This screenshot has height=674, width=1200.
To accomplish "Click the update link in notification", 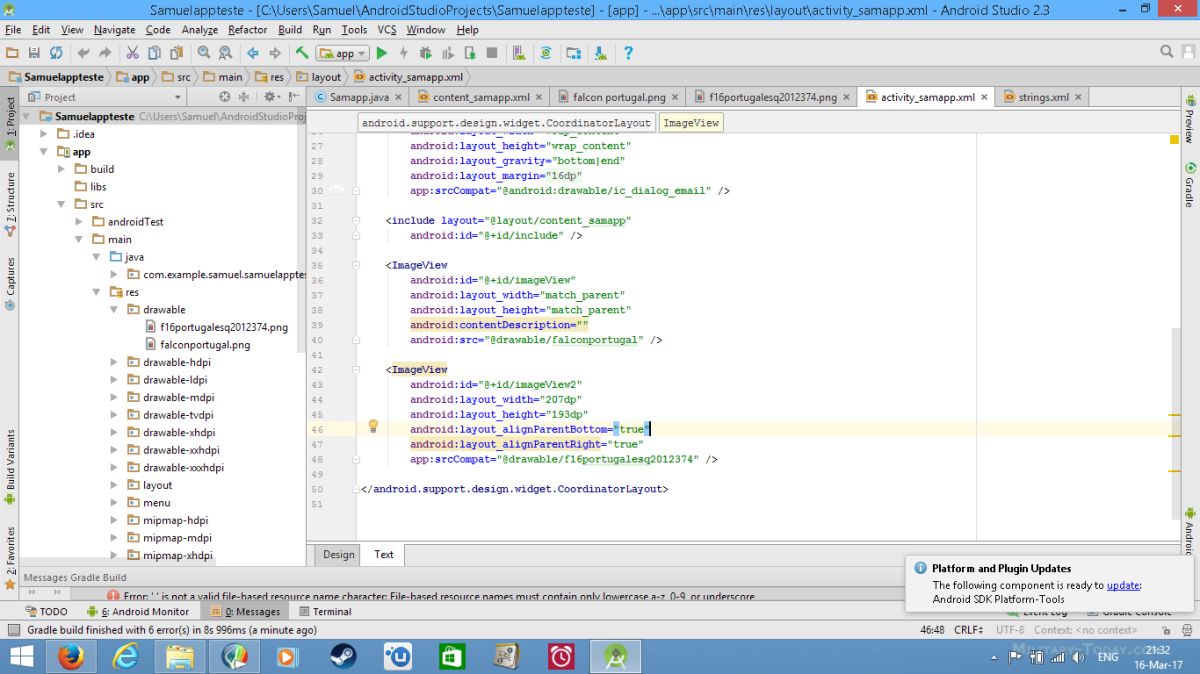I will click(x=1123, y=586).
